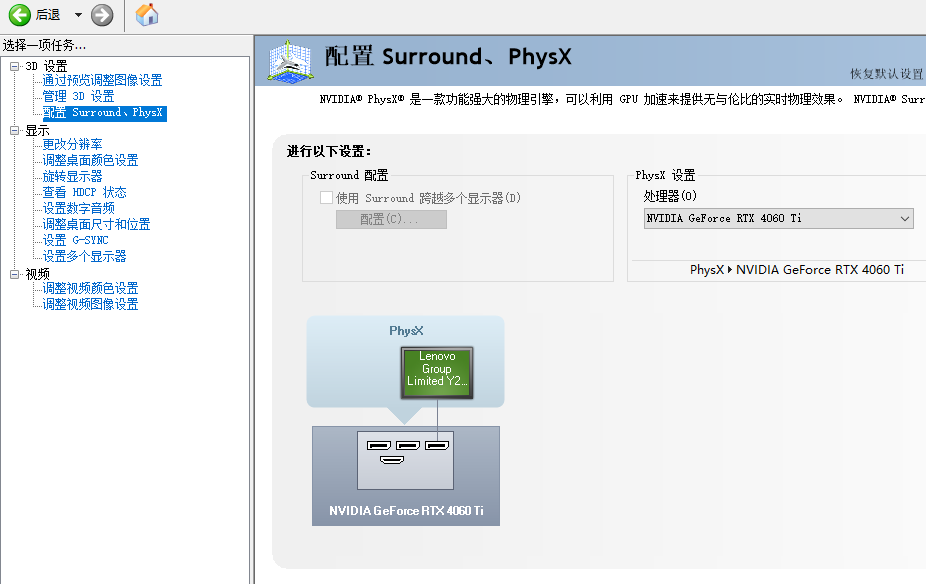Enable 使用 Surround 跨越多个显示器 checkbox

(326, 197)
